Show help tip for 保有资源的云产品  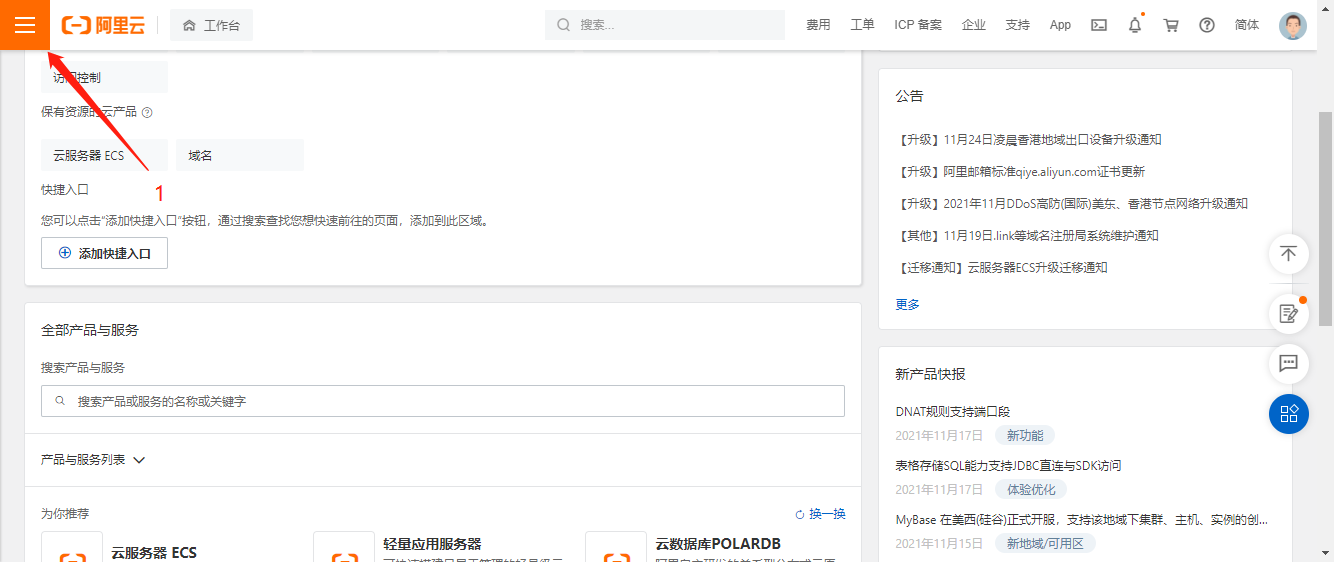(147, 113)
